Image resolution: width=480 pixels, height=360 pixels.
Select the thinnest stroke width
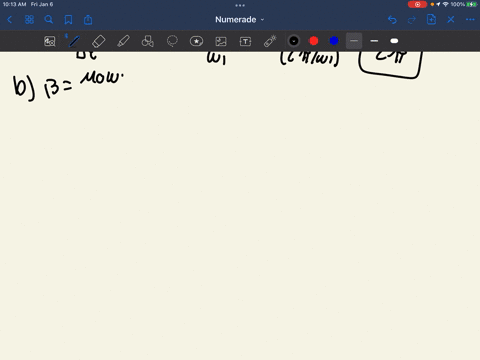[354, 41]
